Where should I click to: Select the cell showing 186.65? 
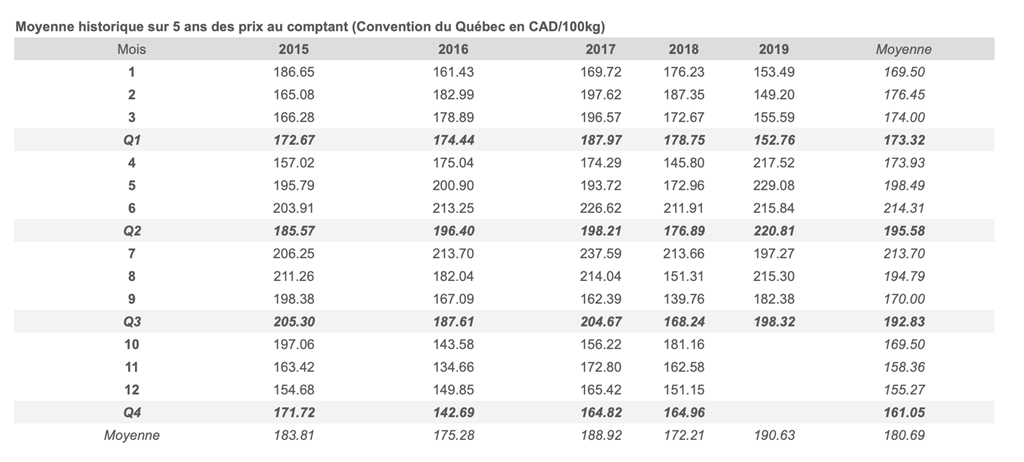click(293, 72)
